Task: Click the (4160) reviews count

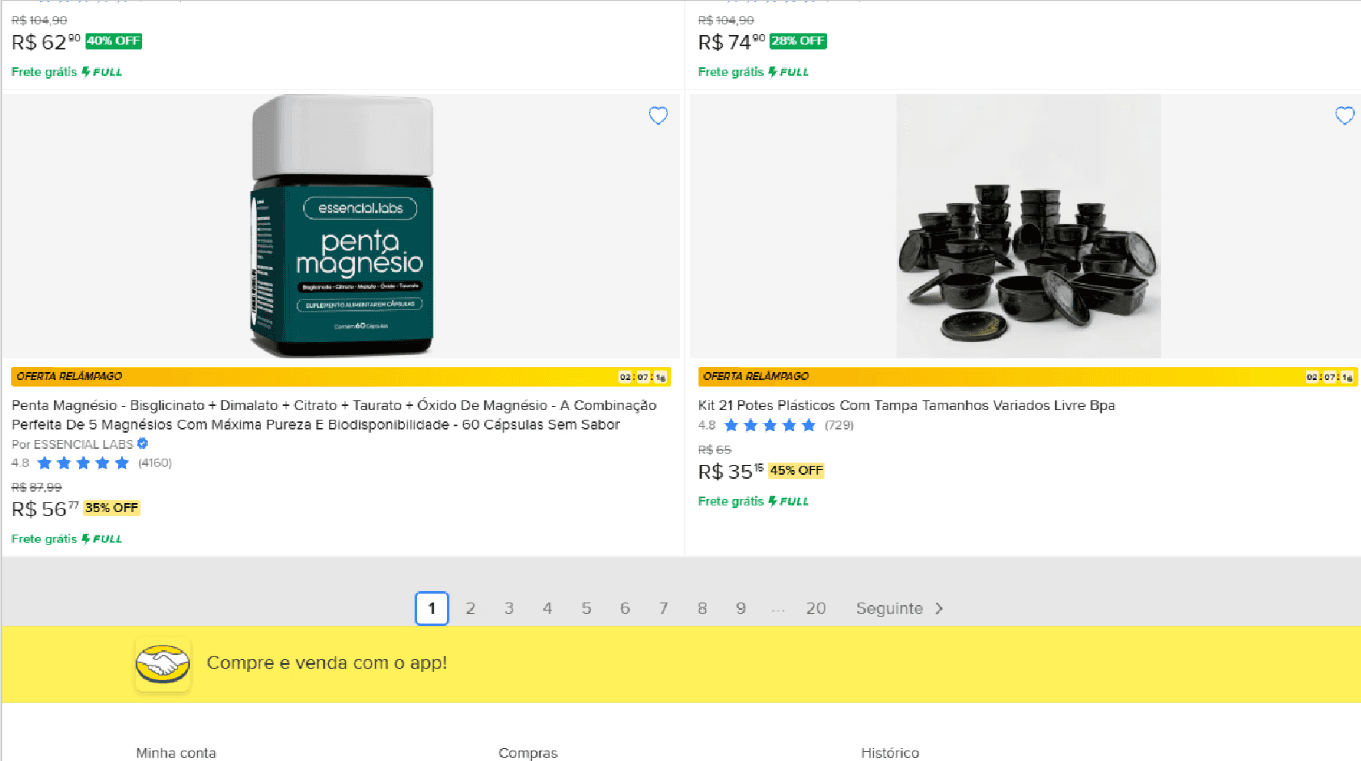Action: click(155, 463)
